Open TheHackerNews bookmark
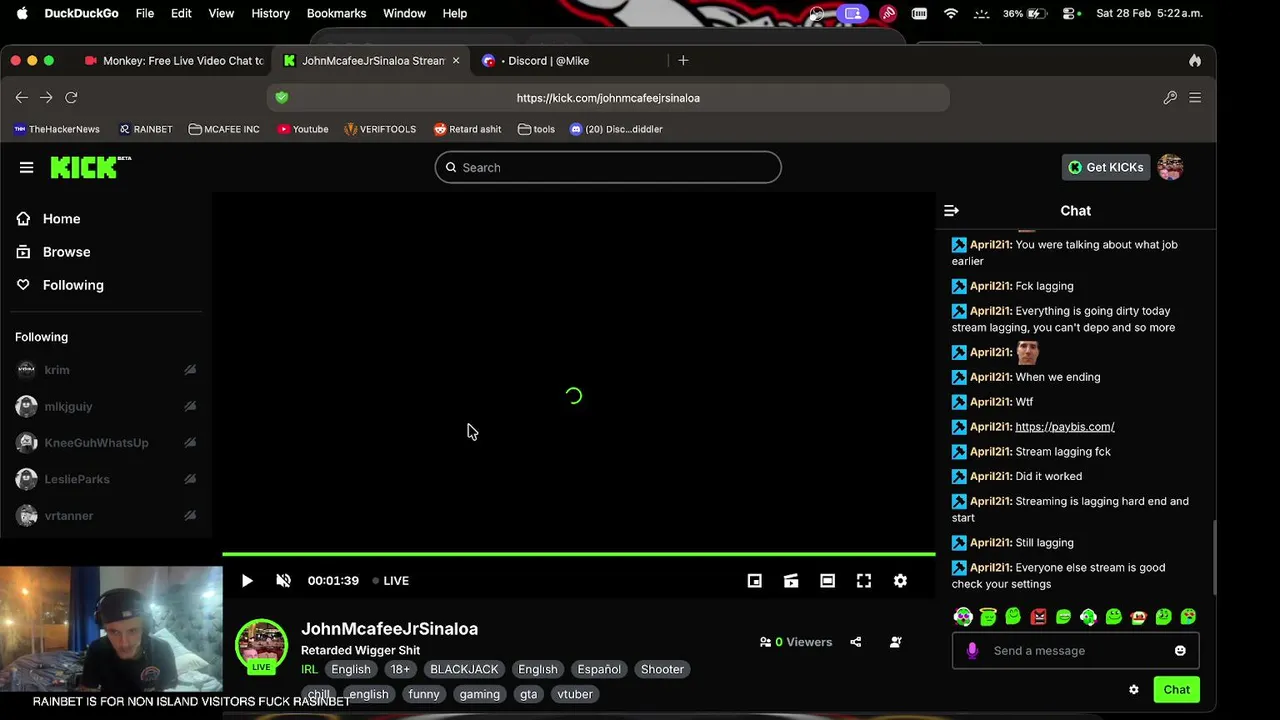 pos(57,129)
